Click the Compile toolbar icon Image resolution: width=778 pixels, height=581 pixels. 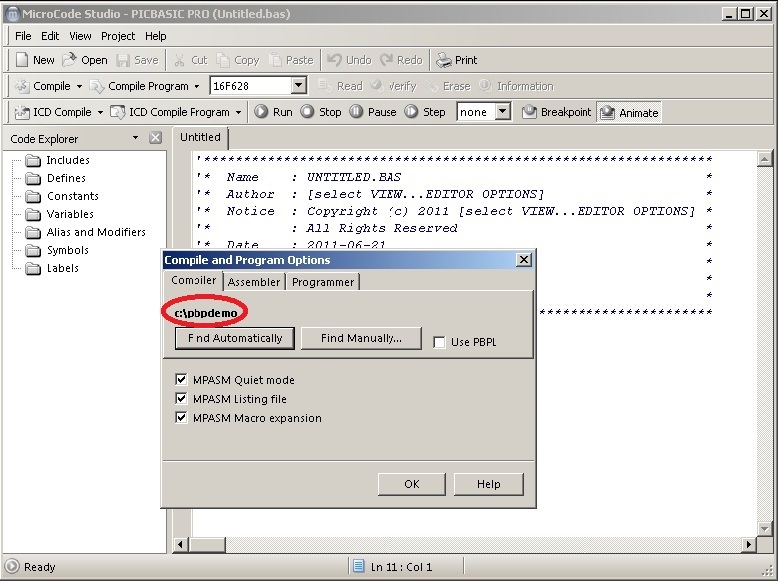[21, 86]
